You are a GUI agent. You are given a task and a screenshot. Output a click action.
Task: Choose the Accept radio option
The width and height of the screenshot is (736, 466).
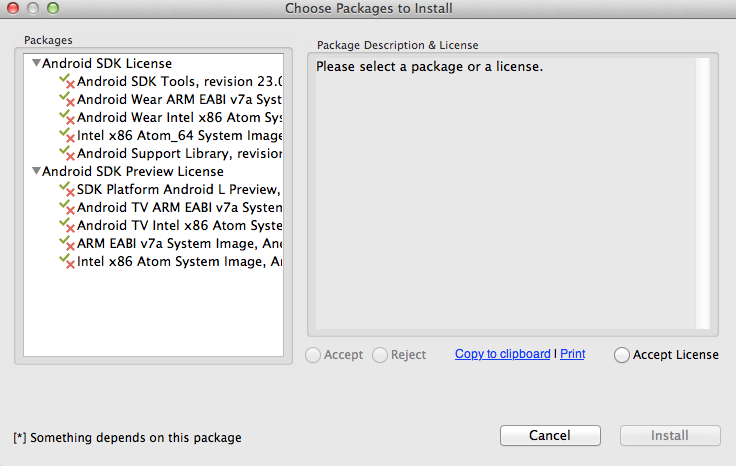pos(314,355)
